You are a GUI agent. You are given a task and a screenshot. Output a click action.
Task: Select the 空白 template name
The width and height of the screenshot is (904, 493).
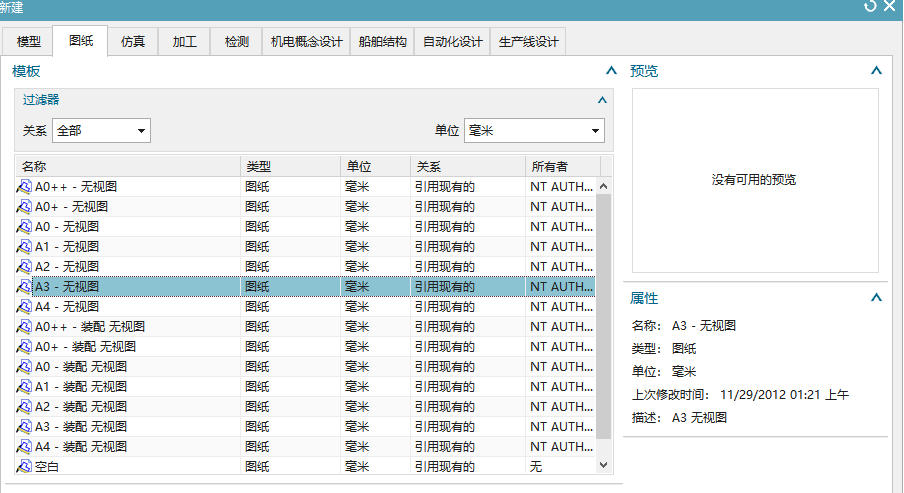pyautogui.click(x=47, y=466)
